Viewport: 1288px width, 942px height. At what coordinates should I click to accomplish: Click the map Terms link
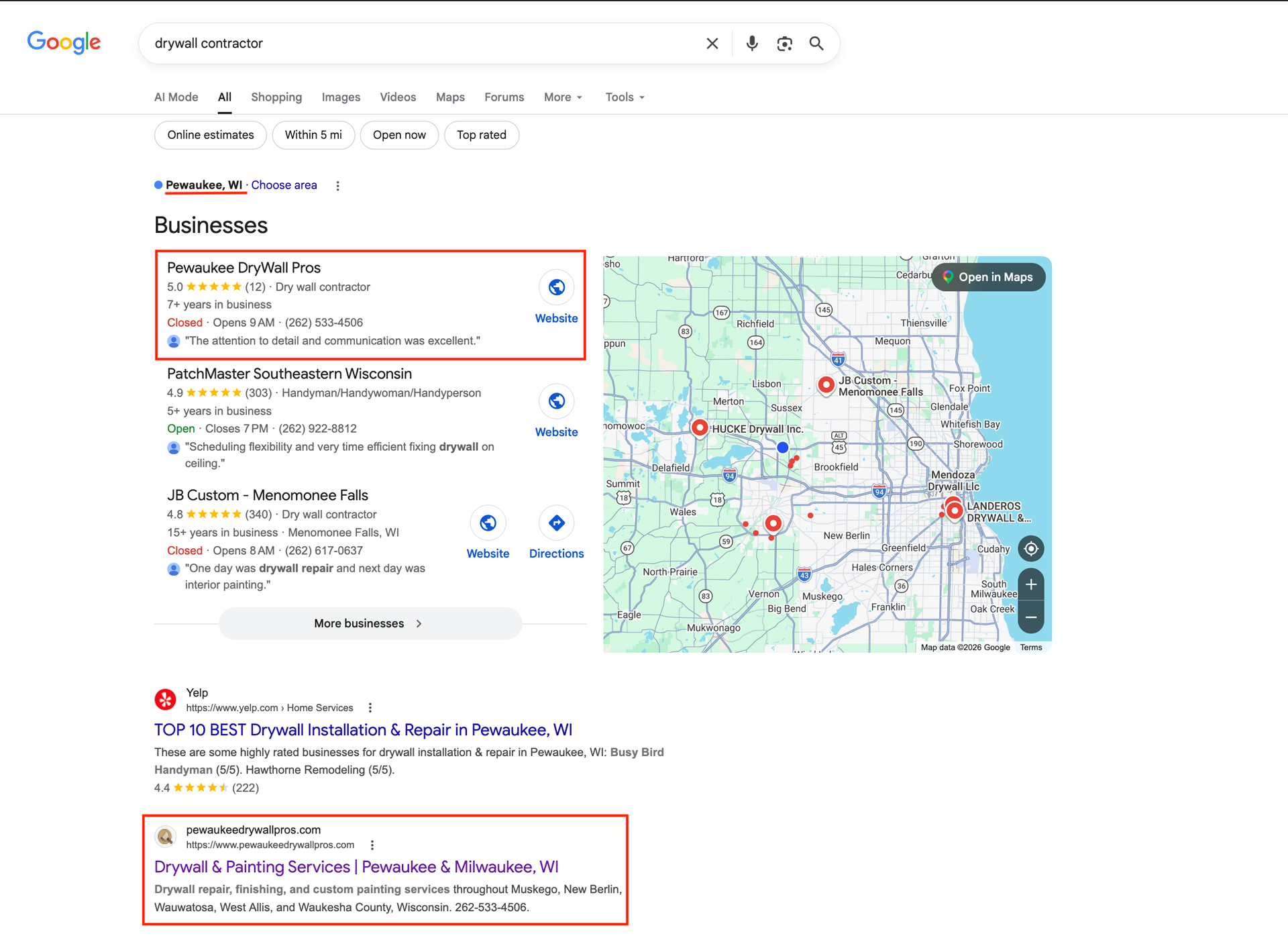(x=1031, y=647)
